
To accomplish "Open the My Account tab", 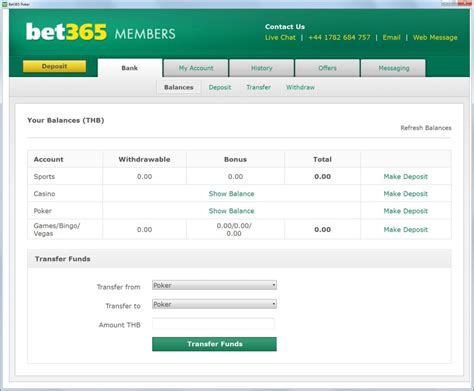I will tap(196, 68).
